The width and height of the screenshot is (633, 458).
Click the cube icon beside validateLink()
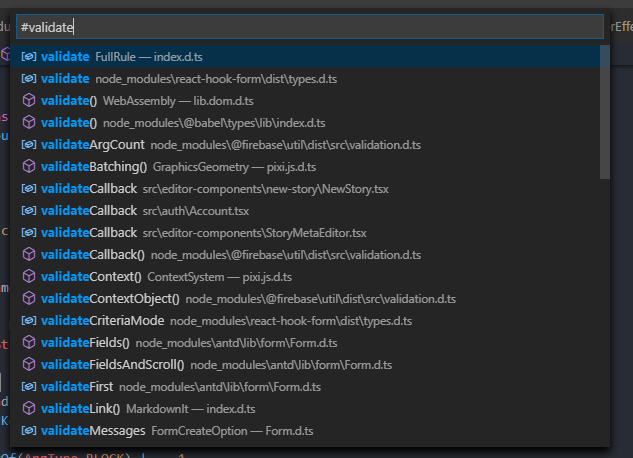tap(29, 408)
